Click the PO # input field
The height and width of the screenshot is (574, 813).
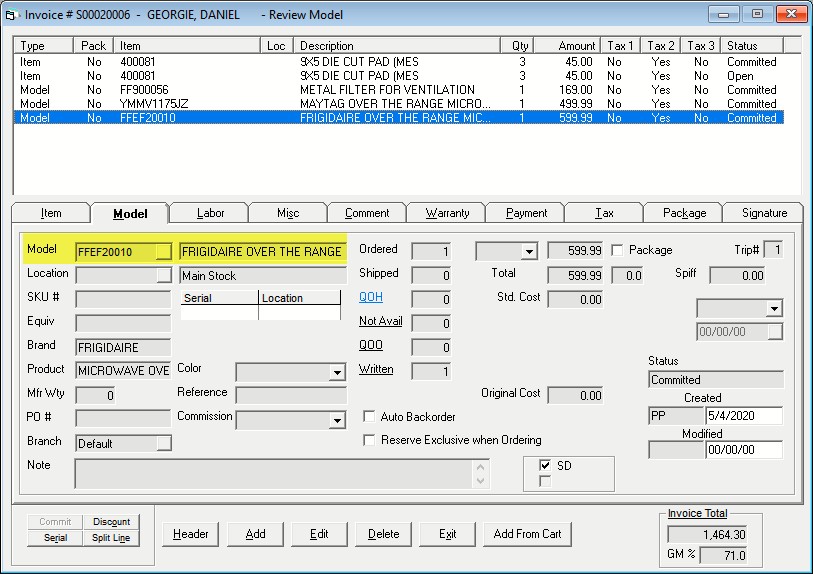click(123, 418)
